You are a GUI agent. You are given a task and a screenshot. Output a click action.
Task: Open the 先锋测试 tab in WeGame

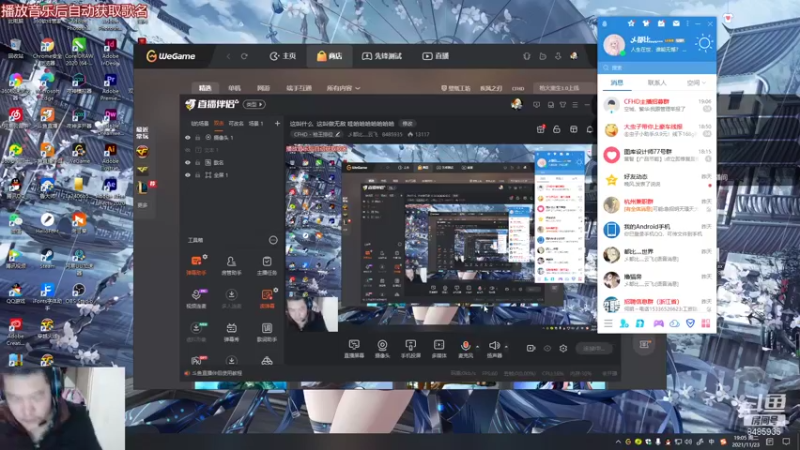[382, 56]
